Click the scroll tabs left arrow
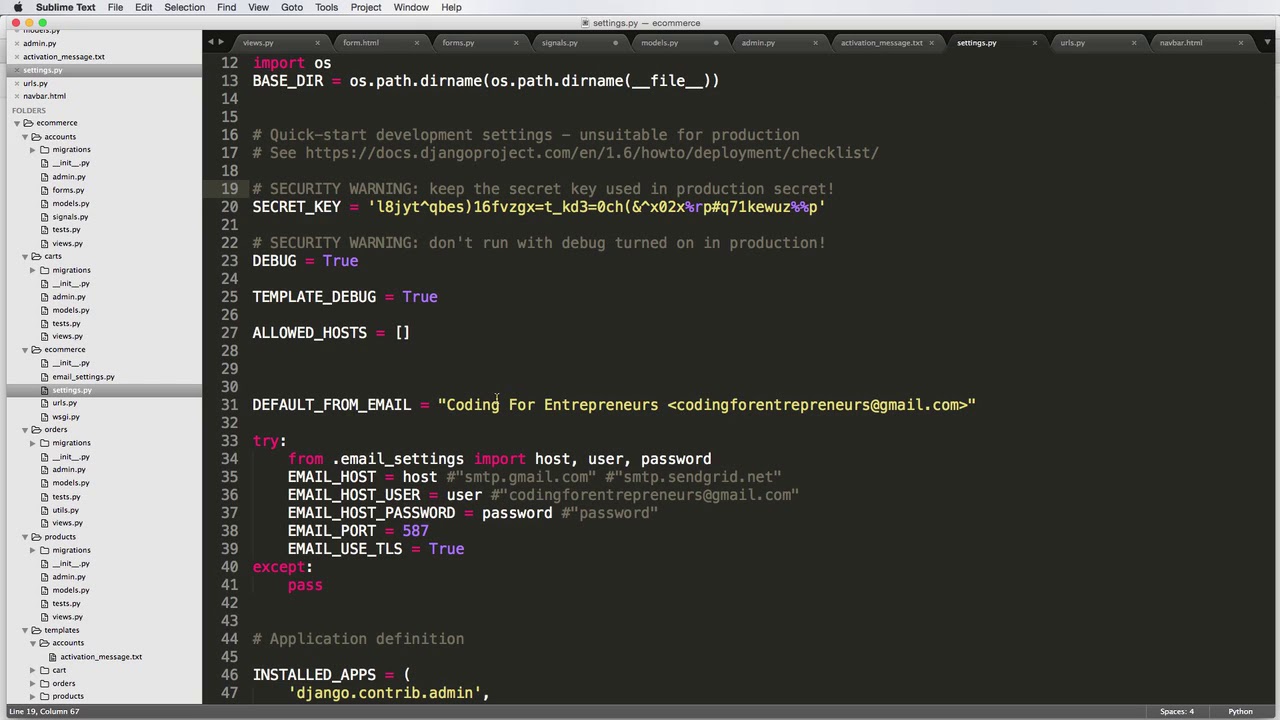 coord(210,42)
